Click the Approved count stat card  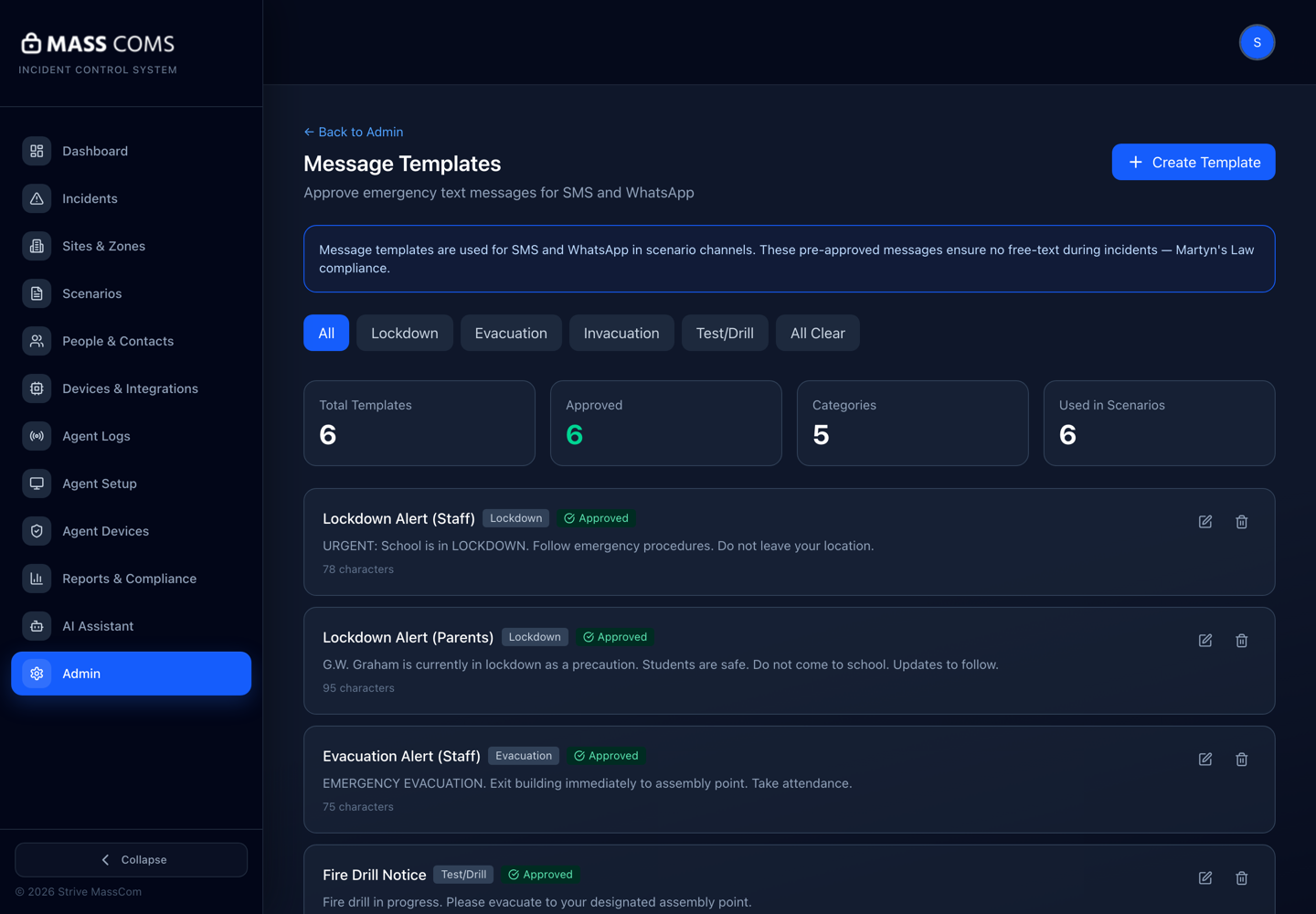666,423
